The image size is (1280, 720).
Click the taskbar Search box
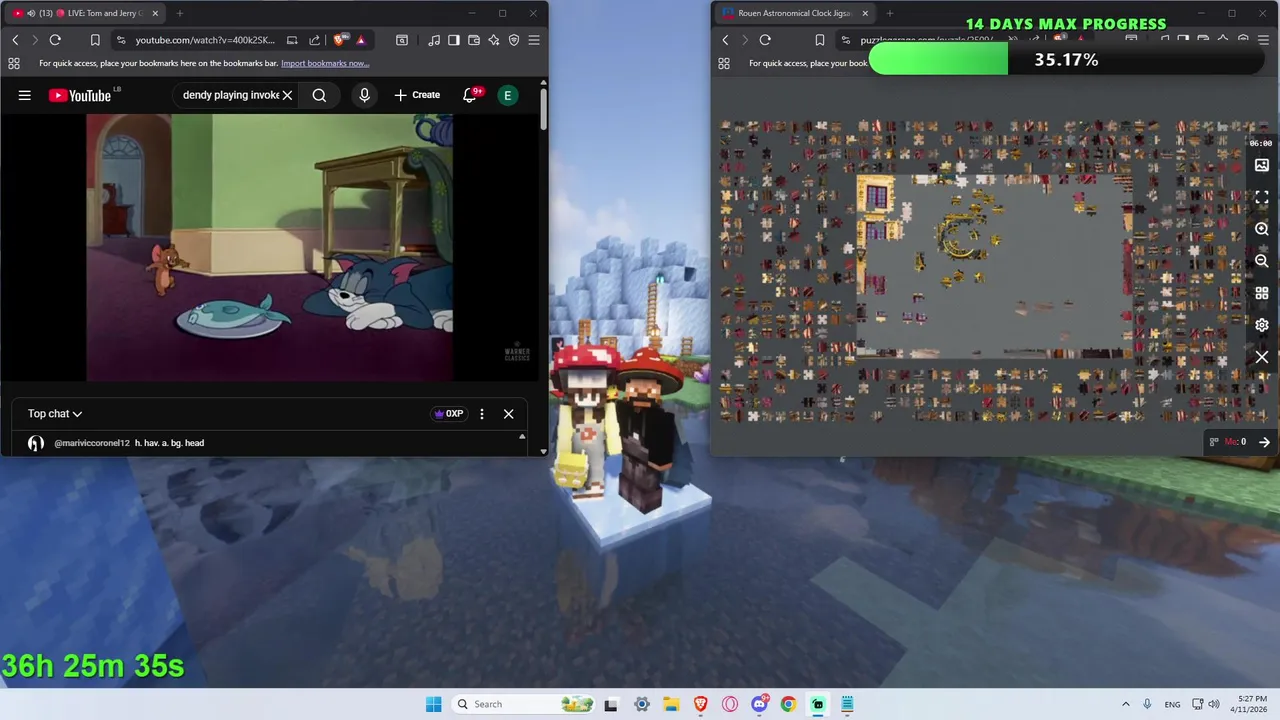point(523,704)
